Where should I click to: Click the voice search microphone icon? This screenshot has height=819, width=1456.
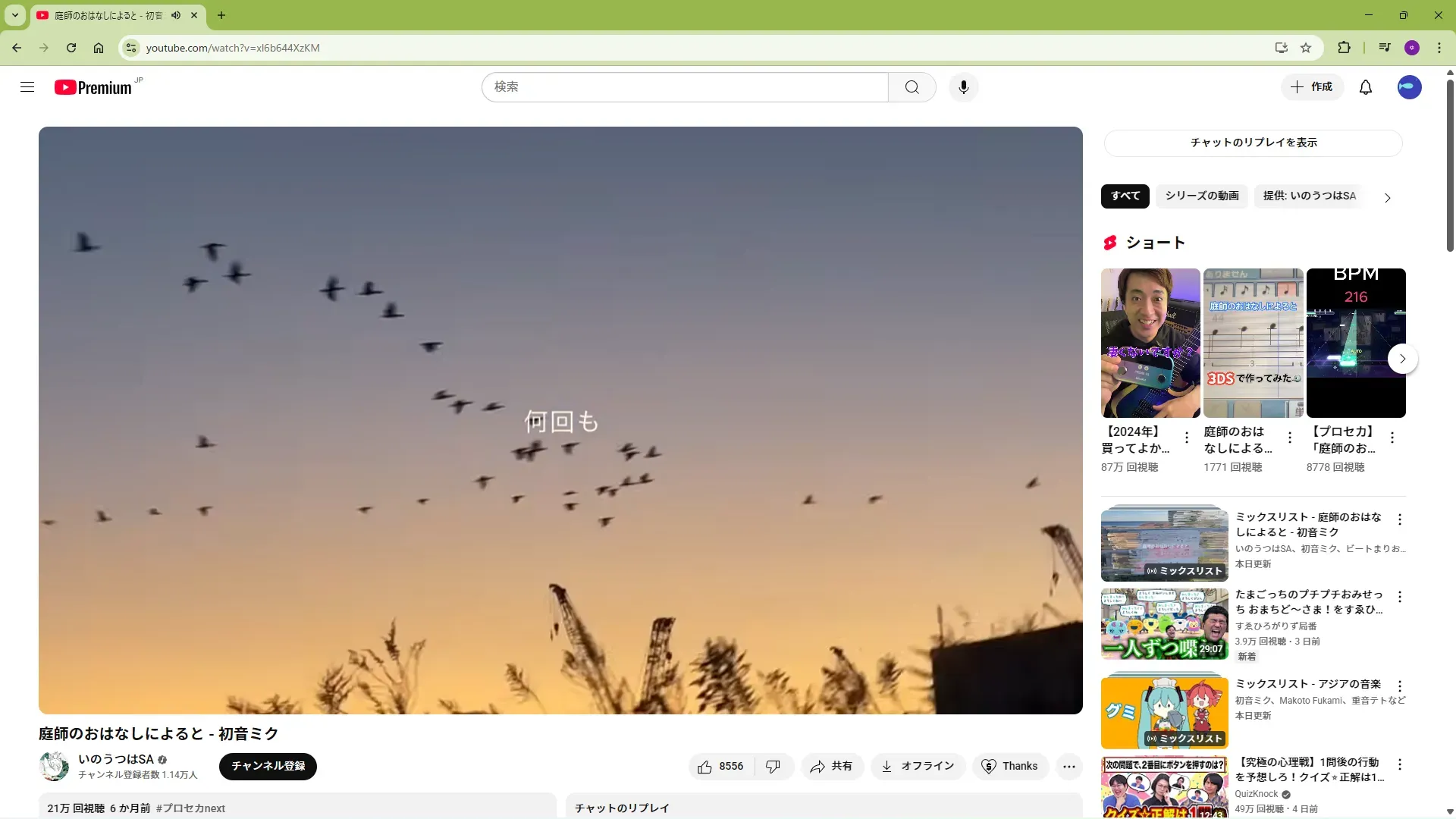pyautogui.click(x=963, y=87)
